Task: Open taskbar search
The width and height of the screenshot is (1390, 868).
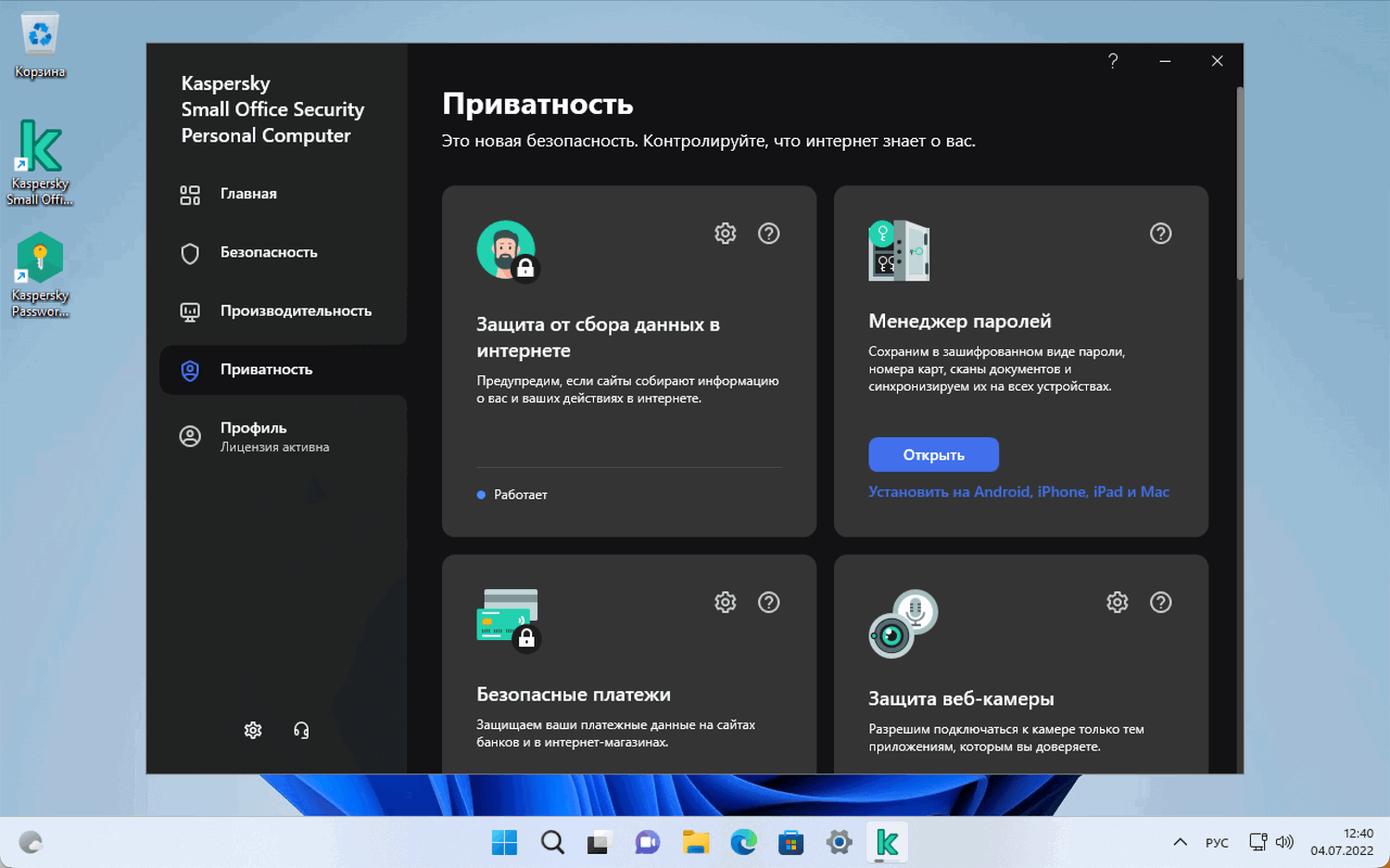Action: pyautogui.click(x=553, y=842)
